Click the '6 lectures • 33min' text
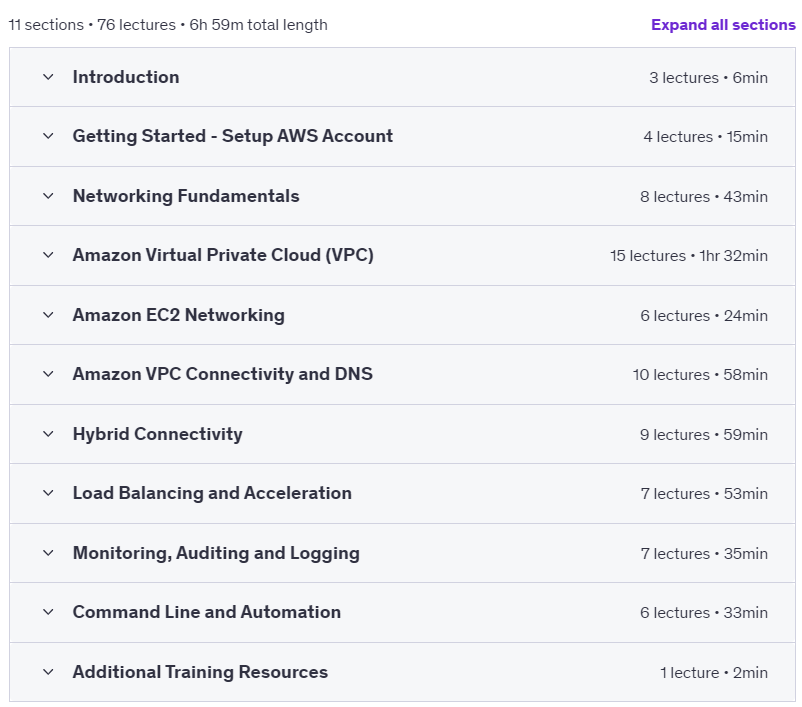The image size is (802, 707). pyautogui.click(x=704, y=612)
